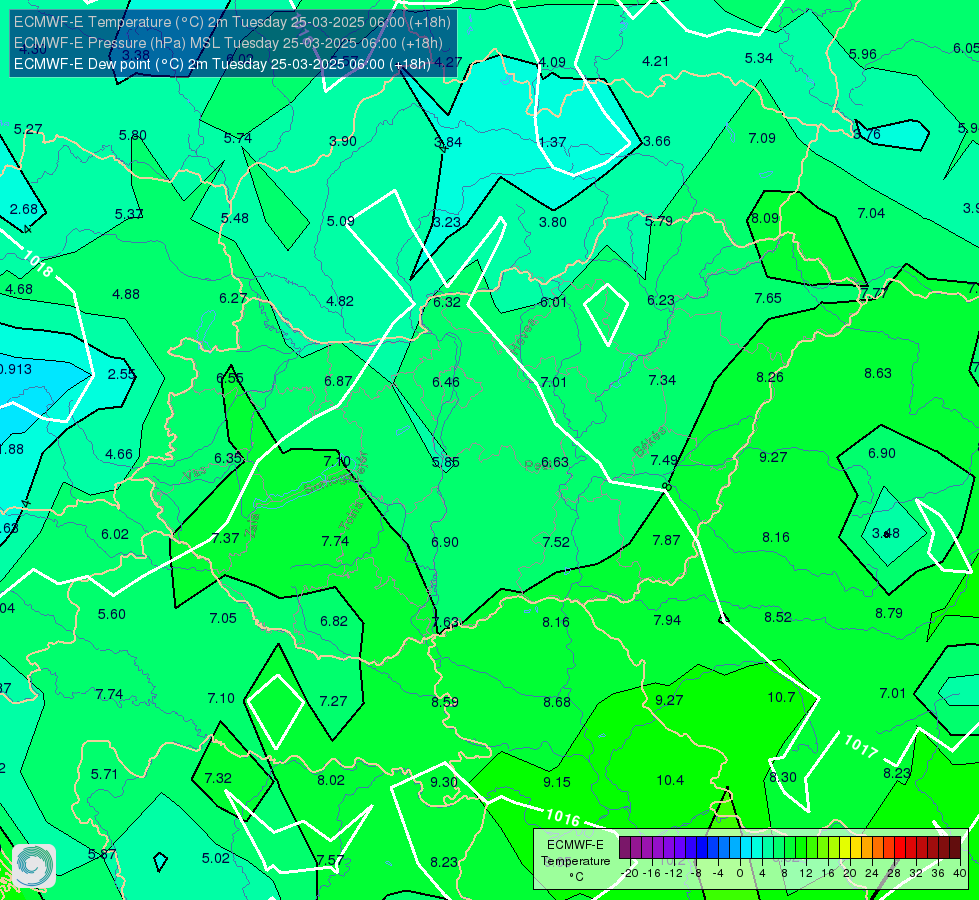
Task: Click the 2.55 temperature value
Action: [x=121, y=374]
